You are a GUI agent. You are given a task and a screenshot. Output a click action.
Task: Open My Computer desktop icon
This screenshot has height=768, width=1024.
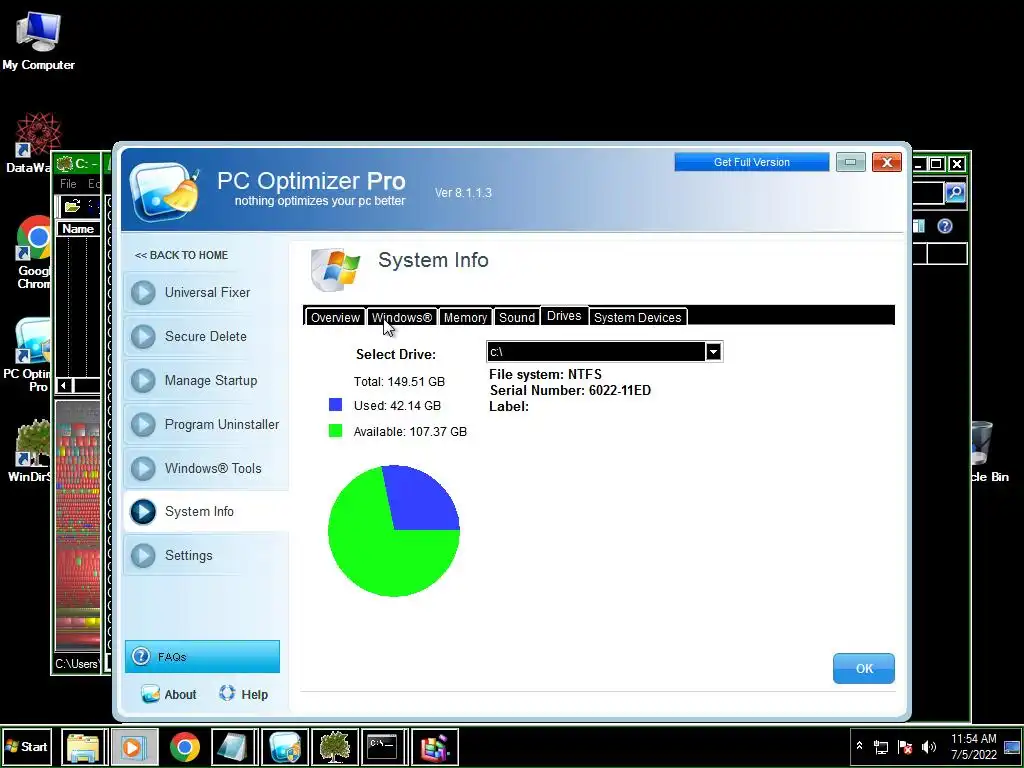click(x=39, y=42)
